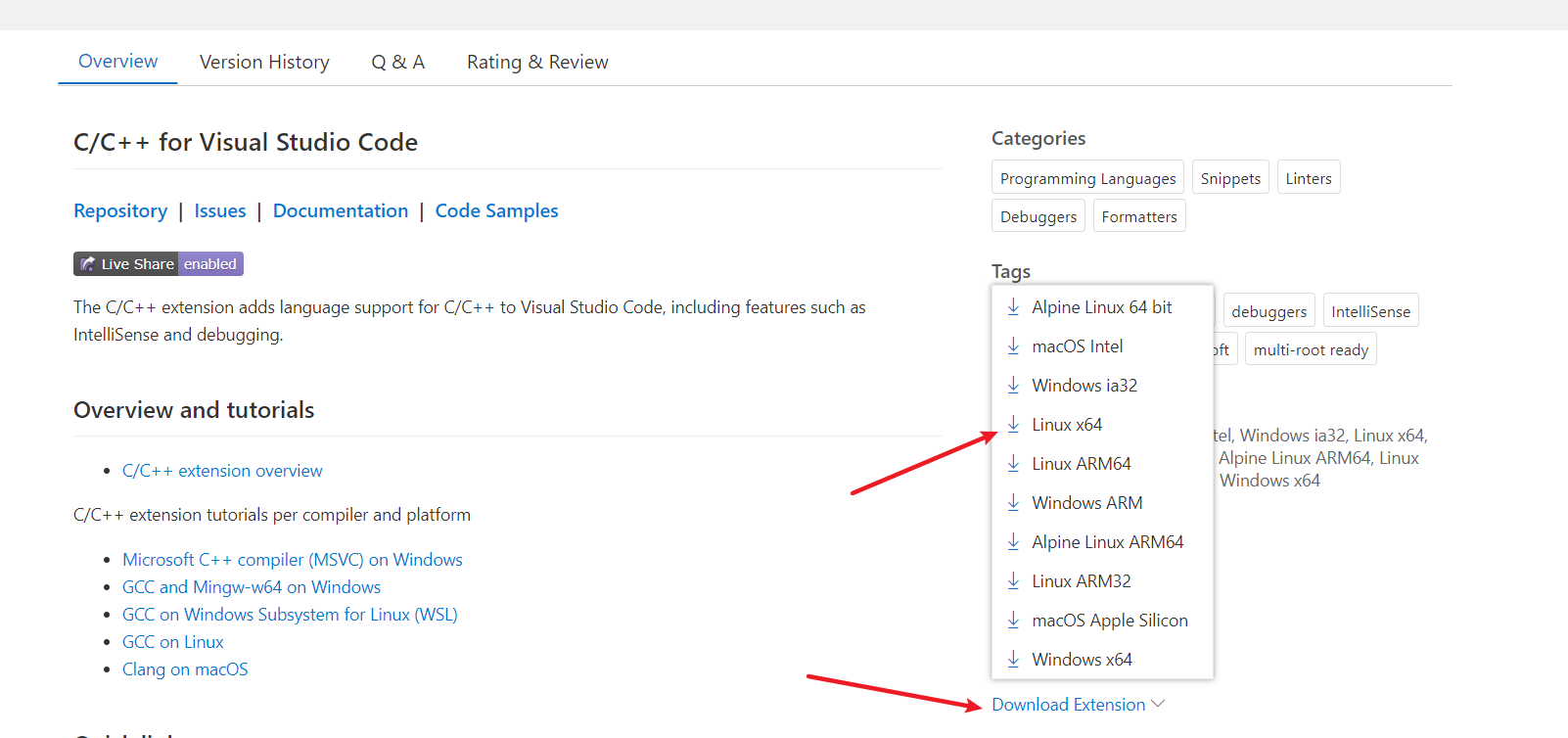Click the Debuggers category tag
The image size is (1568, 738).
click(1038, 216)
